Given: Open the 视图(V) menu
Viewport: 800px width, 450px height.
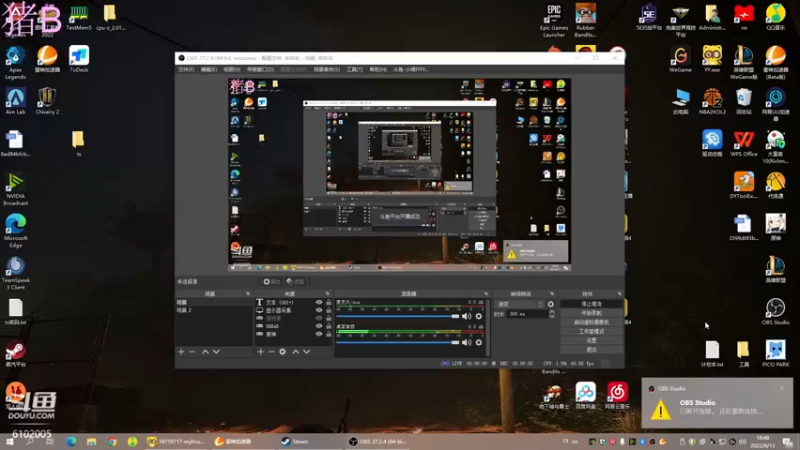Looking at the screenshot, I should (x=232, y=69).
